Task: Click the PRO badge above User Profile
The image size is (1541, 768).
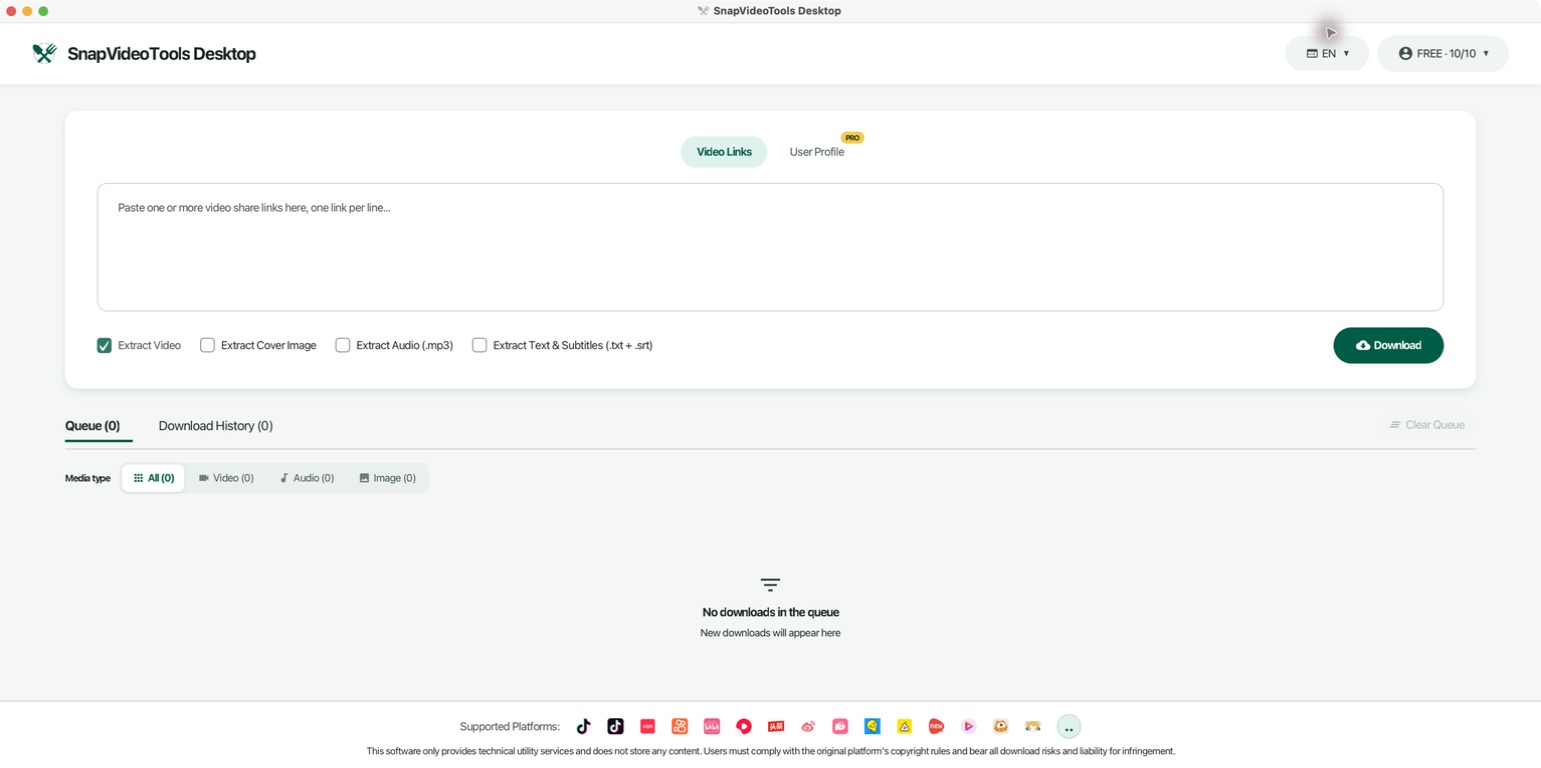Action: [x=852, y=138]
